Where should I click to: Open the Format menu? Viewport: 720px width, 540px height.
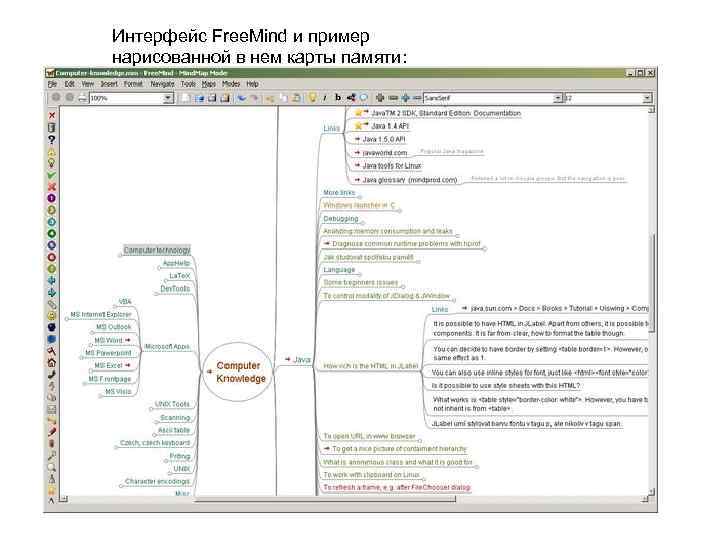[133, 84]
